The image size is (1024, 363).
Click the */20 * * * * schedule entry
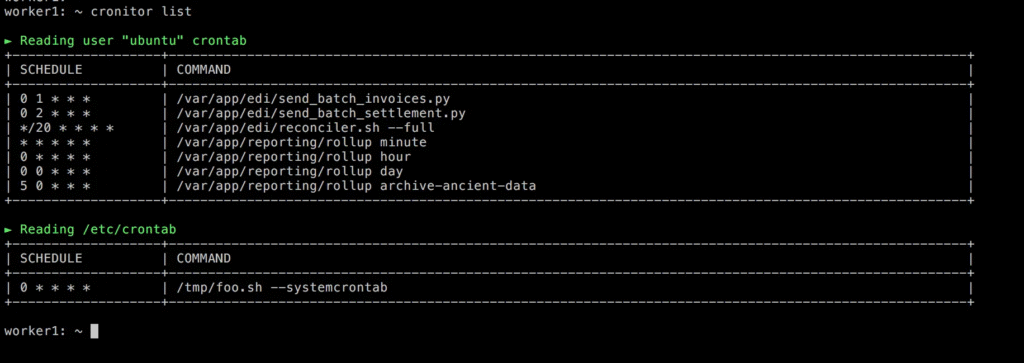[67, 128]
